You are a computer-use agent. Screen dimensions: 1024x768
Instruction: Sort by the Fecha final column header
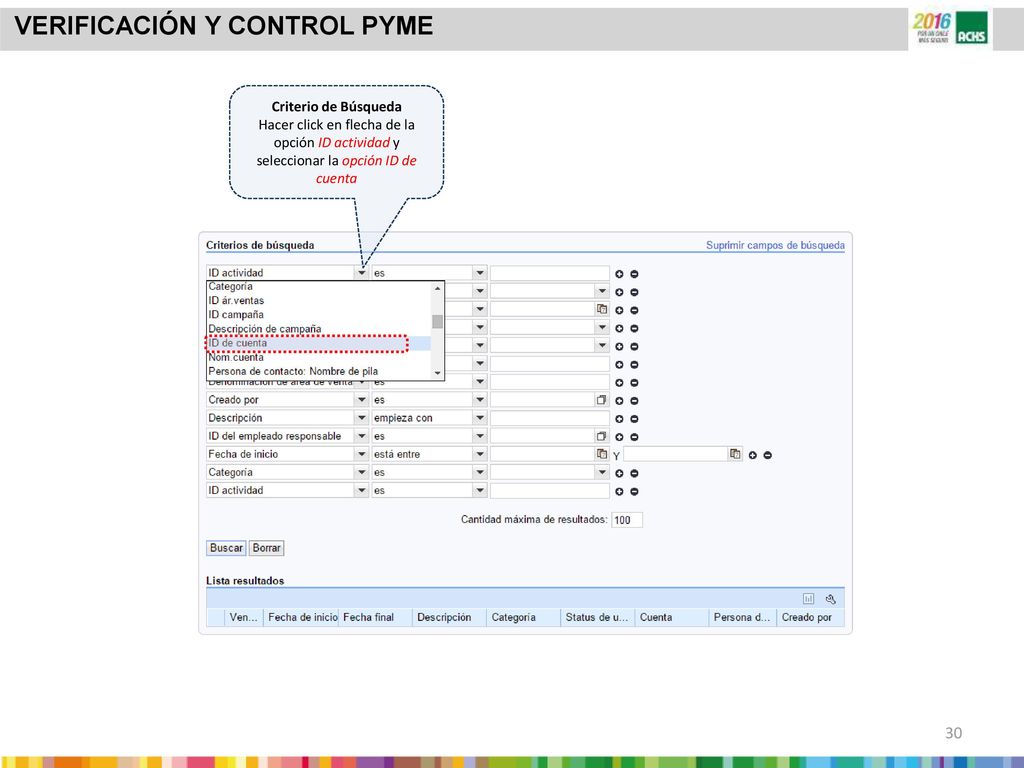click(376, 617)
